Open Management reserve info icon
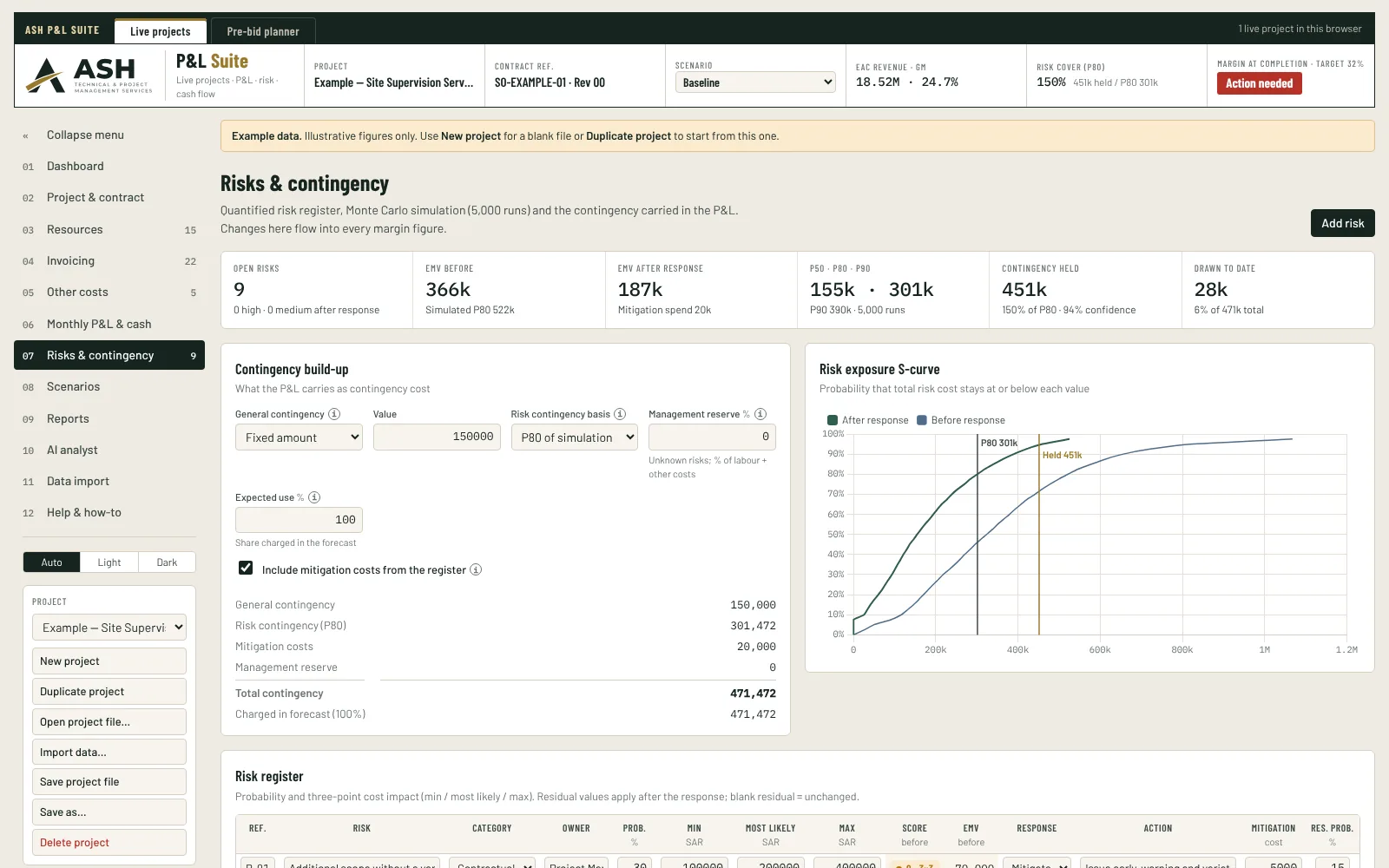The height and width of the screenshot is (868, 1389). coord(760,414)
